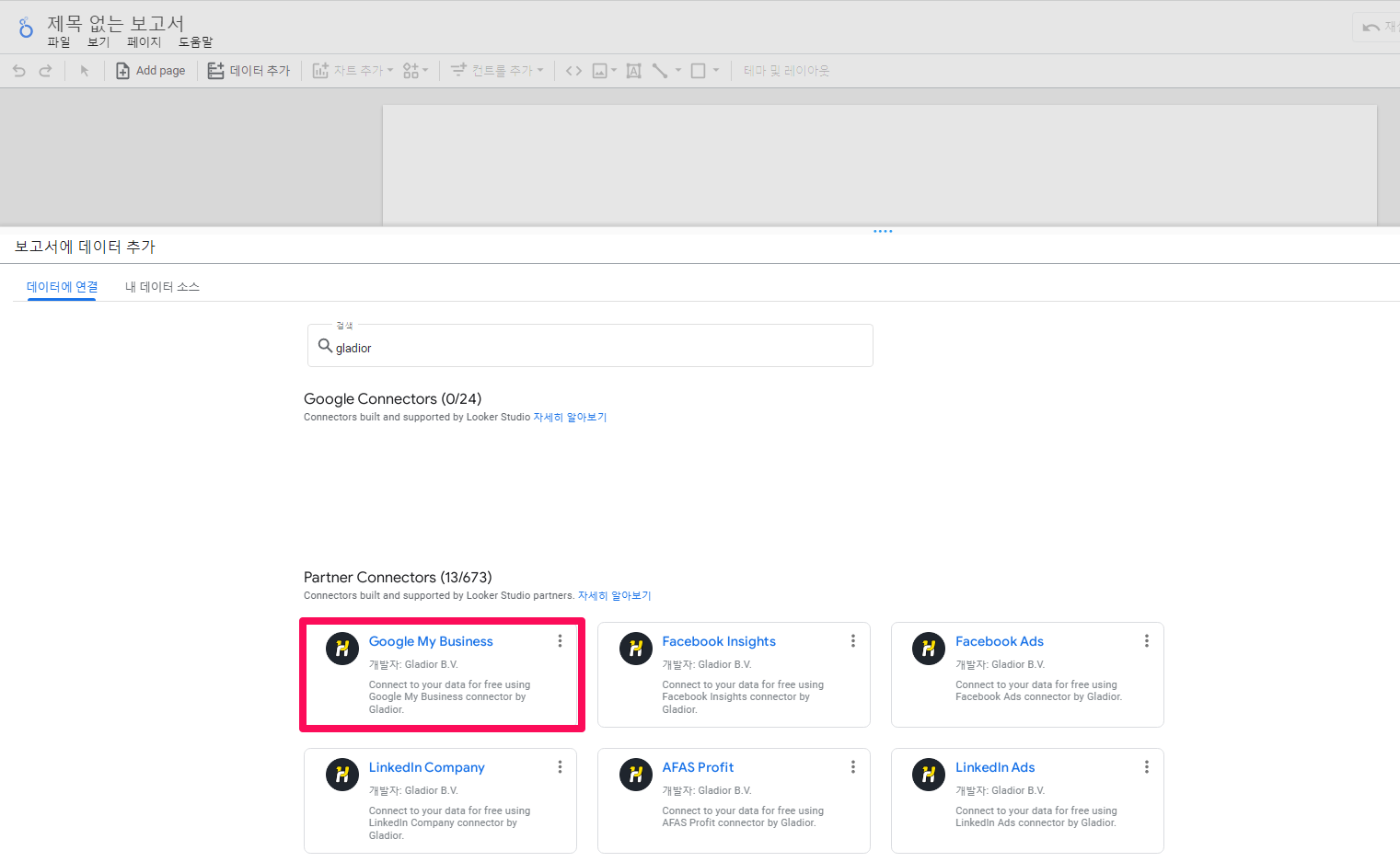Select the LinkedIn Company connector card
The image size is (1400, 862).
coord(440,800)
